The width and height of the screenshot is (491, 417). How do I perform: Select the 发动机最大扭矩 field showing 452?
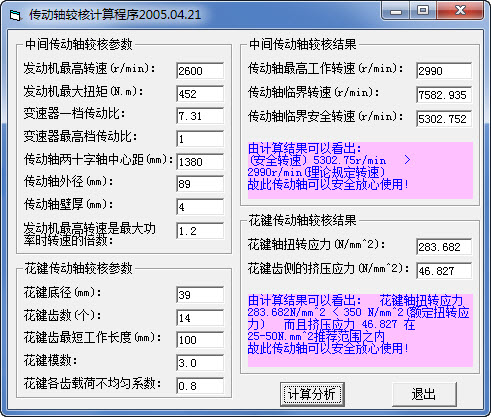coord(200,94)
